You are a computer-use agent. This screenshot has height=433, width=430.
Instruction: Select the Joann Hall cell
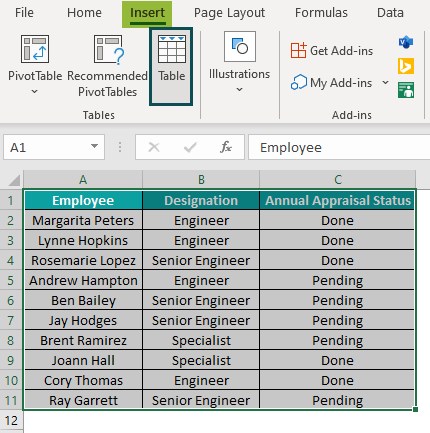(x=83, y=360)
